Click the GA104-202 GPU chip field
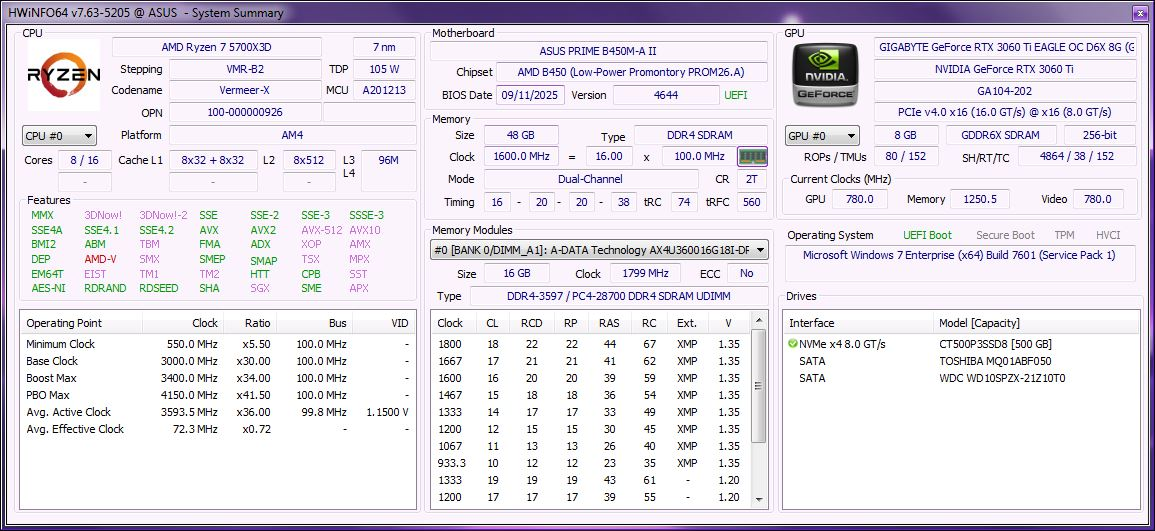 pyautogui.click(x=1005, y=91)
